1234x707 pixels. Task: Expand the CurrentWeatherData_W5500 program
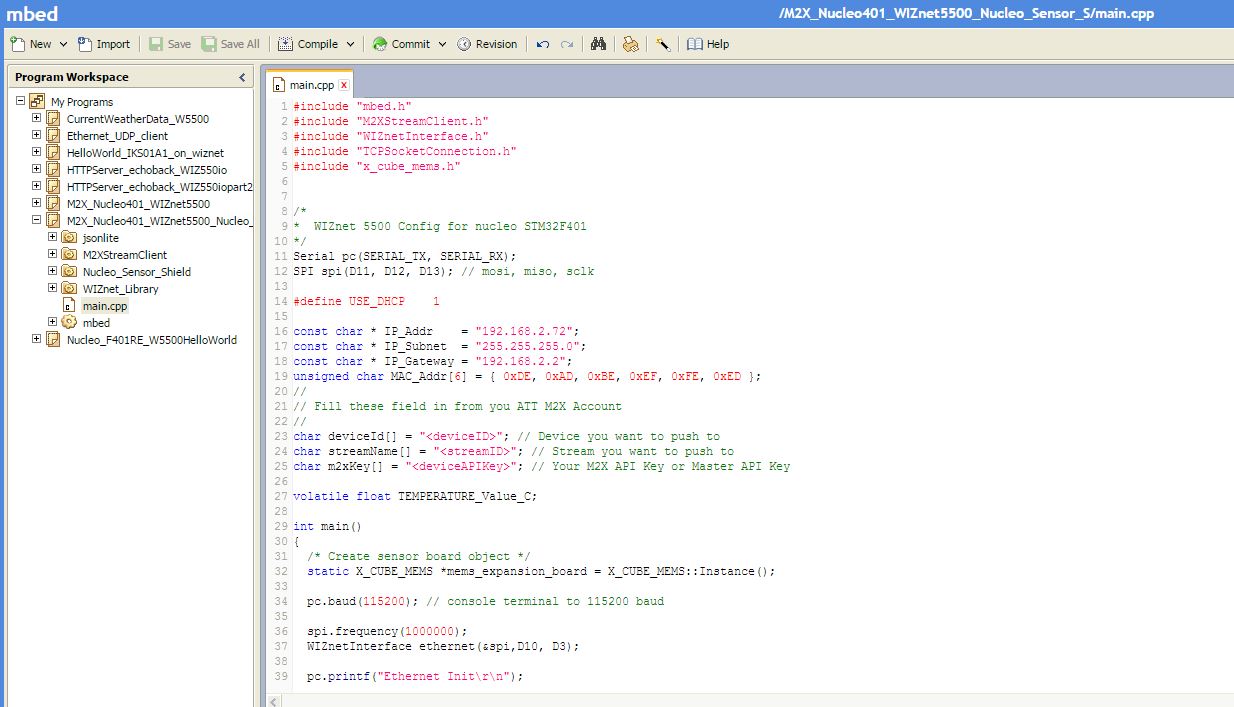click(x=37, y=118)
